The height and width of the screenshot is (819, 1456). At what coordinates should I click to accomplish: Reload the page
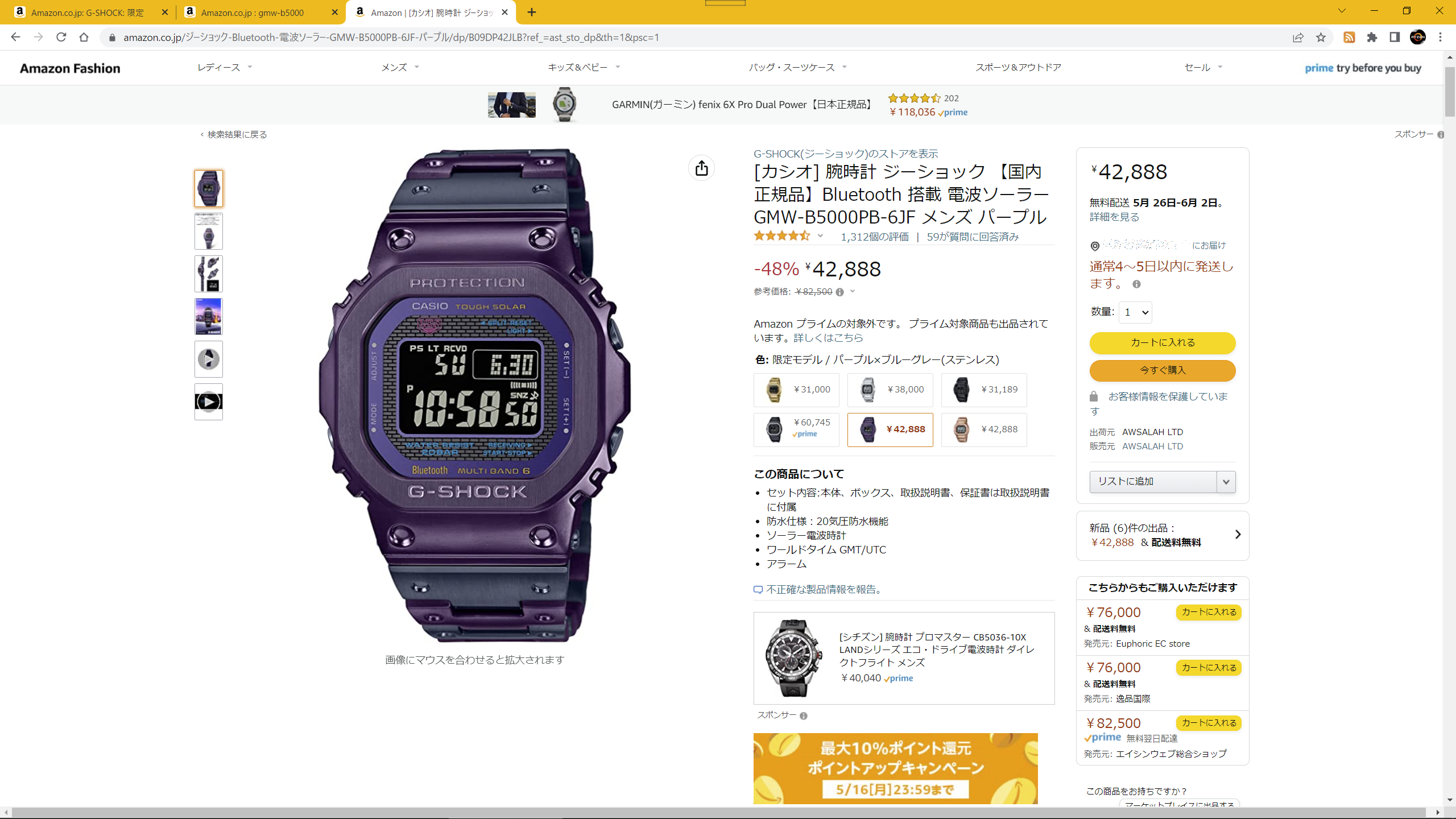pyautogui.click(x=61, y=38)
